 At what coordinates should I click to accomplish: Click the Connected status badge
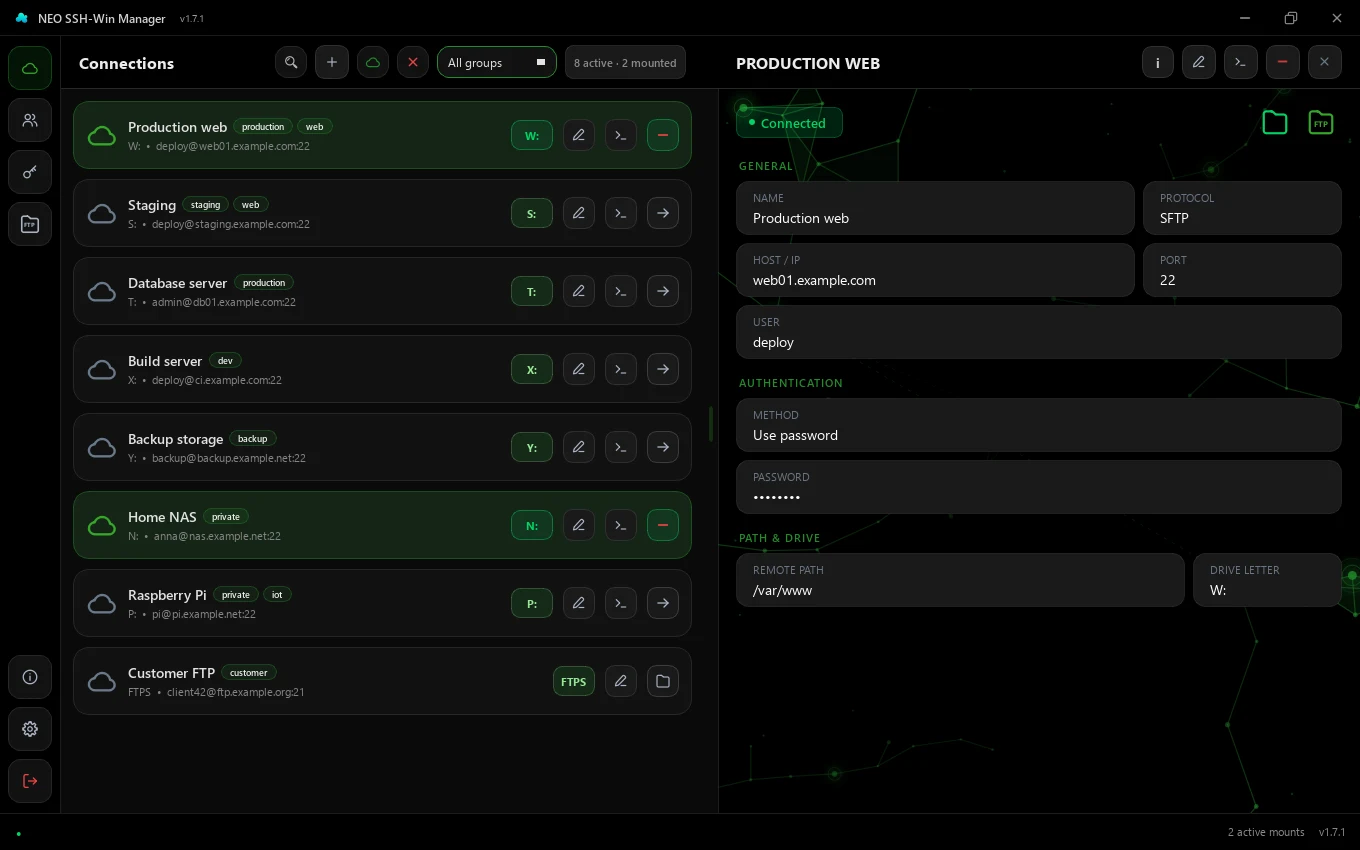[x=790, y=123]
